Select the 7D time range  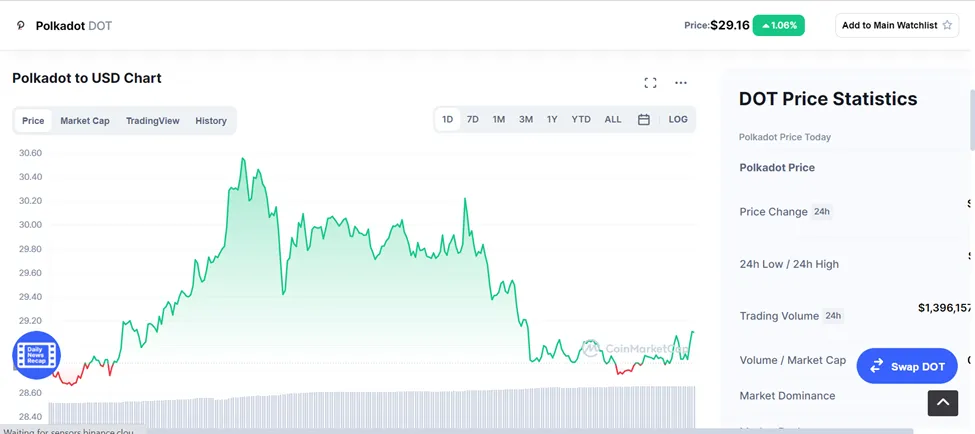[473, 119]
